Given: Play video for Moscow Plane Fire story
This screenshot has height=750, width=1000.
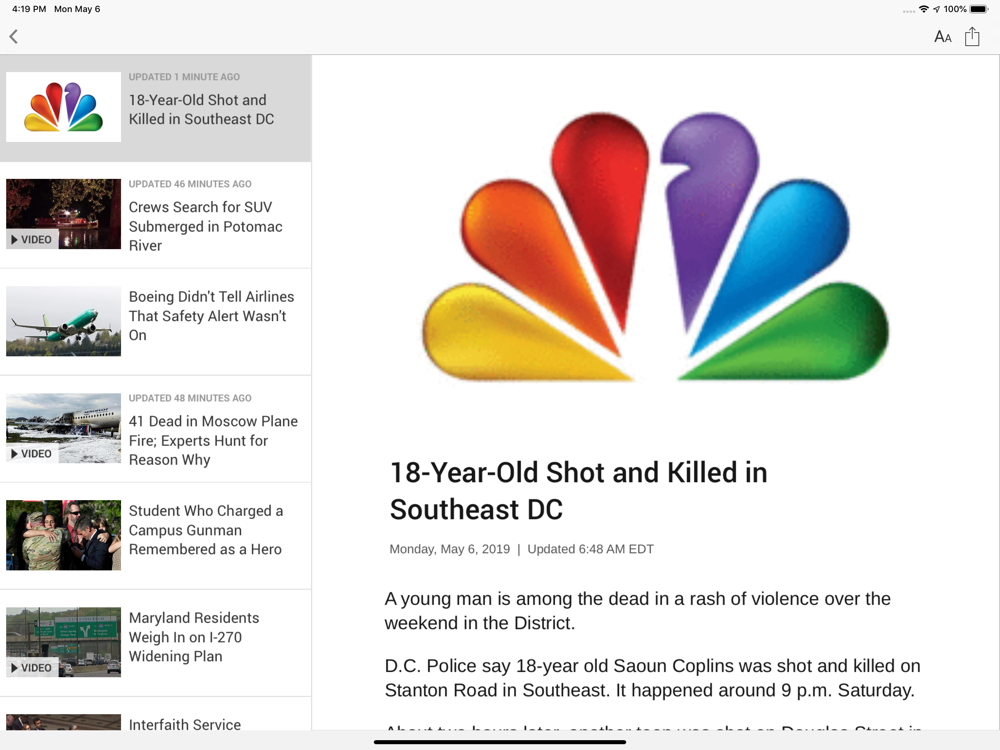Looking at the screenshot, I should coord(32,454).
